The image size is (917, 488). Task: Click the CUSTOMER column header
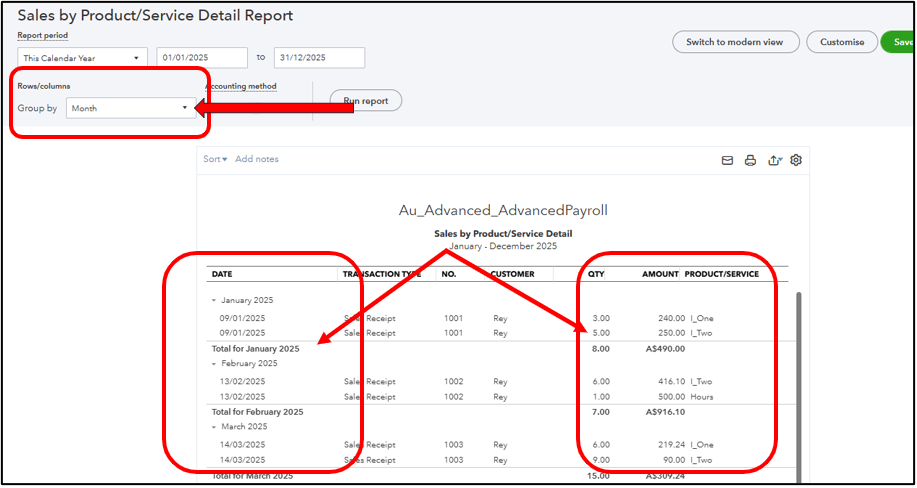[512, 274]
